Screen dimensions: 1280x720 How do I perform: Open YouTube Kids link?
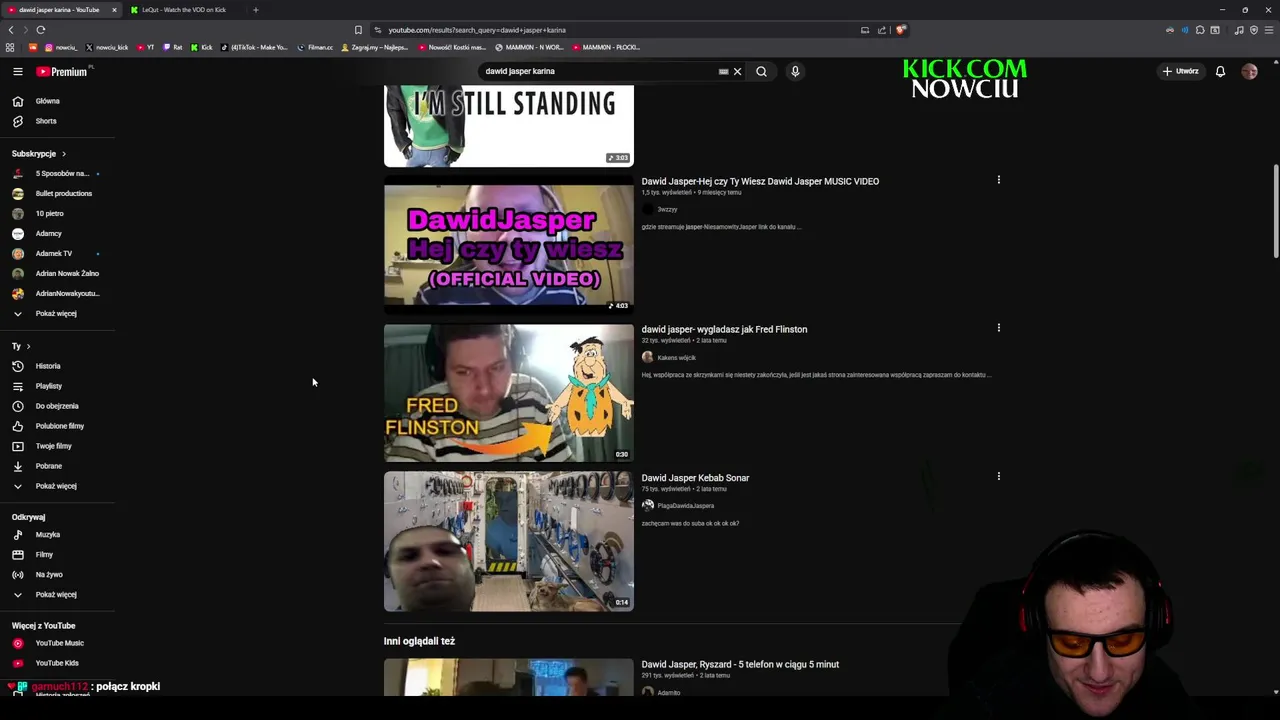(57, 663)
